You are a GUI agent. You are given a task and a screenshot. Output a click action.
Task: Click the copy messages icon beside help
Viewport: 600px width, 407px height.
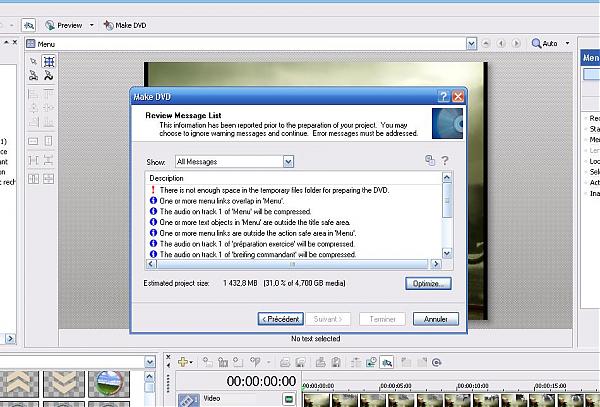430,160
